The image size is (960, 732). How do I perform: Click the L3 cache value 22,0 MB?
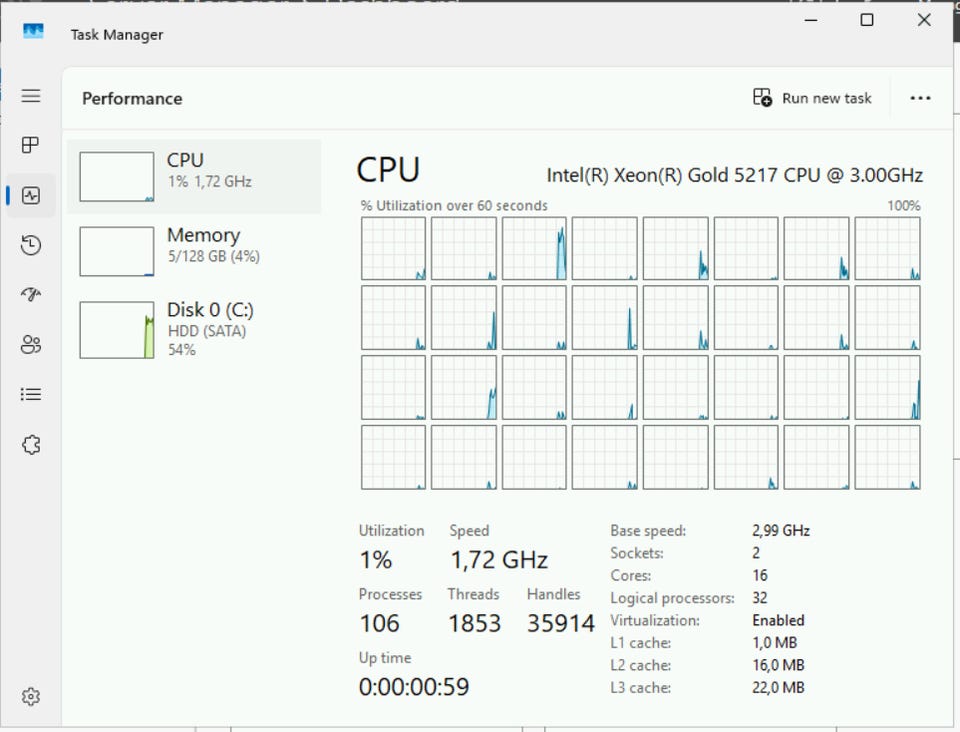(x=778, y=688)
